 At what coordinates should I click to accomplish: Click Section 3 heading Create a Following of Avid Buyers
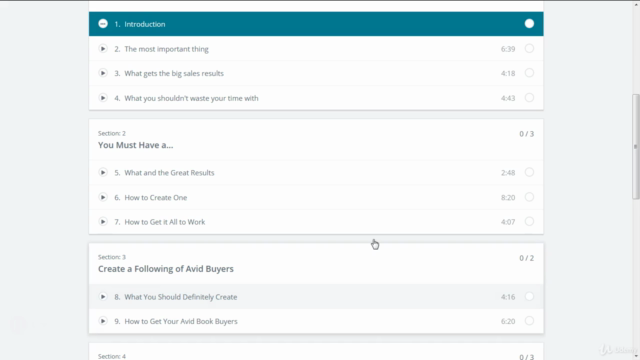tap(166, 269)
